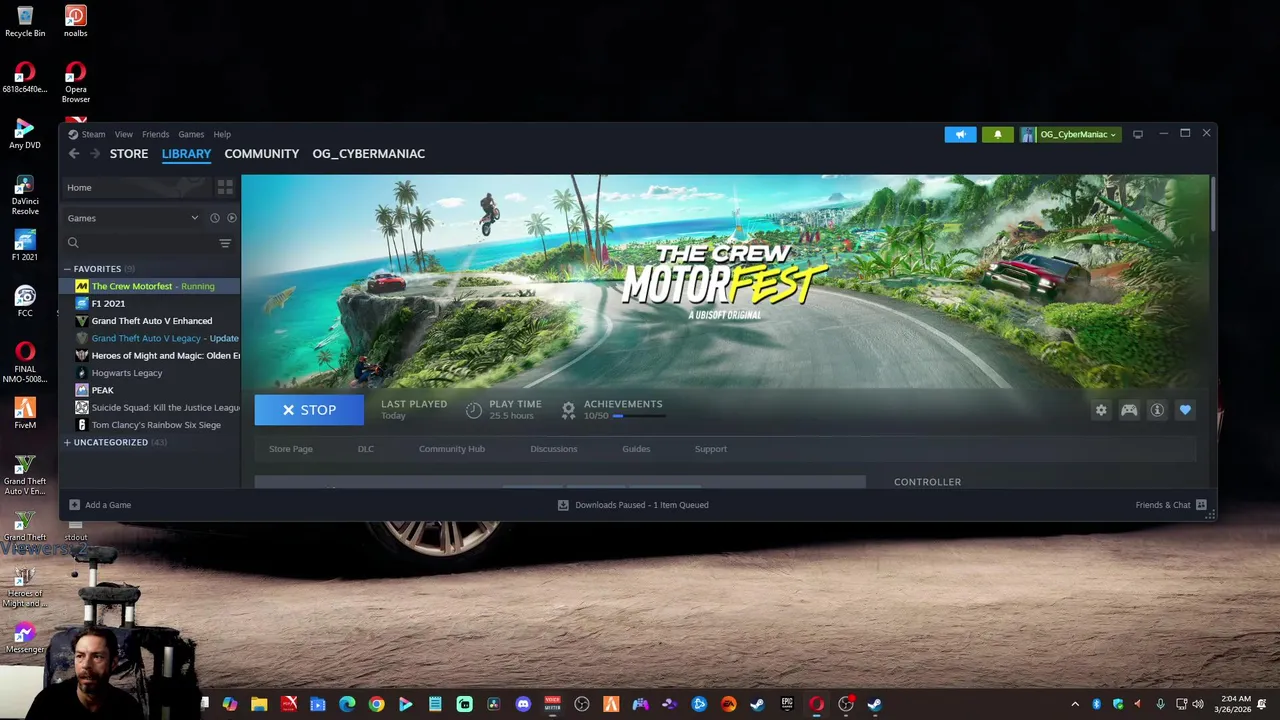Open the game's DLC link
This screenshot has width=1280, height=720.
coord(366,449)
